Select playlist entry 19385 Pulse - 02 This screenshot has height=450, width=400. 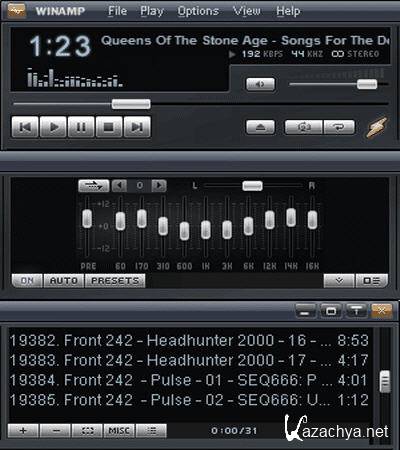189,400
